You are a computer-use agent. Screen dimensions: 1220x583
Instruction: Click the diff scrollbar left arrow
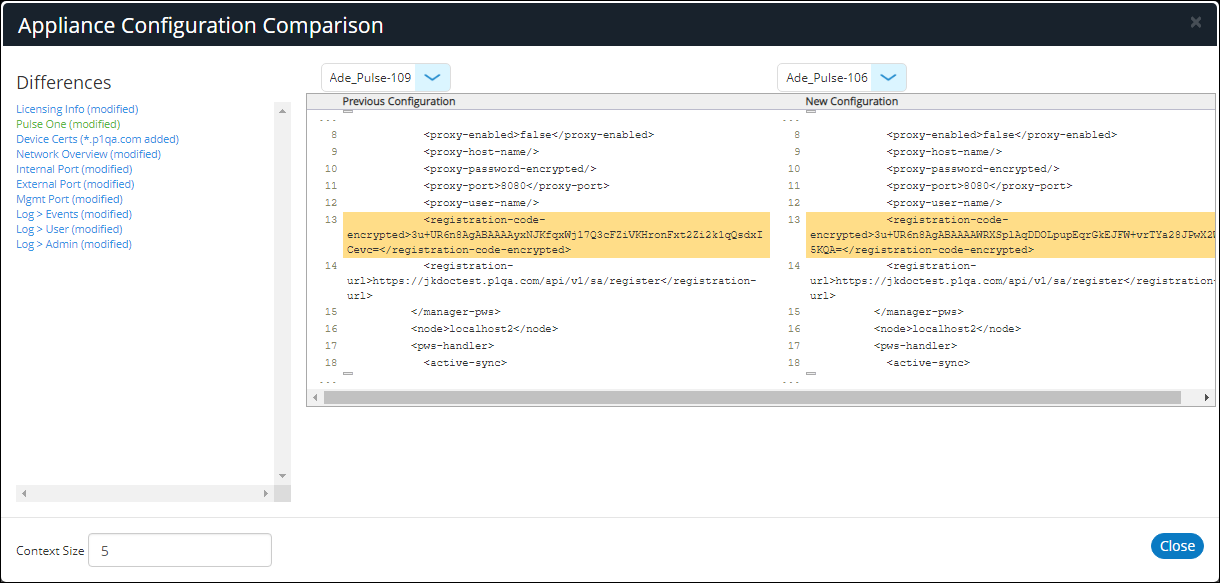[315, 398]
